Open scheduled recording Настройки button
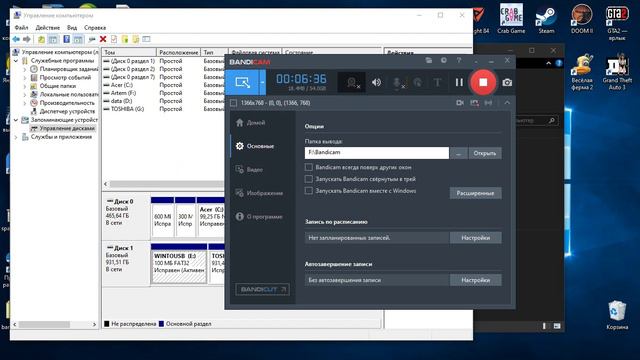The image size is (640, 360). pos(476,238)
